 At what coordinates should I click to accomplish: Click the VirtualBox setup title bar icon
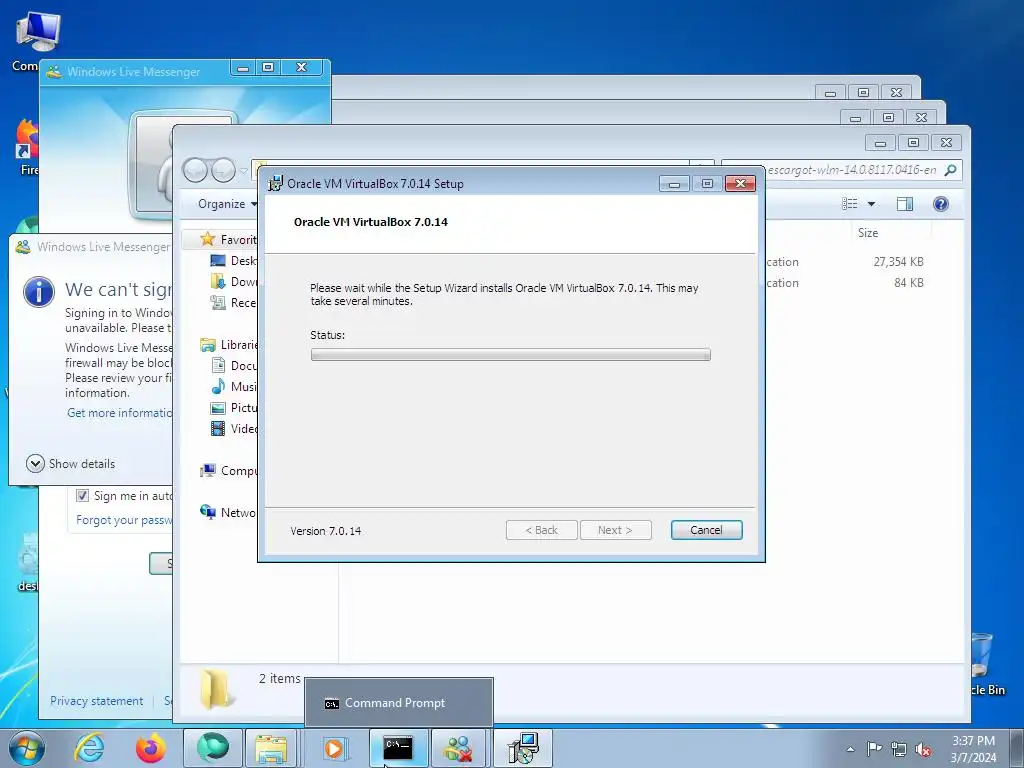pos(276,183)
